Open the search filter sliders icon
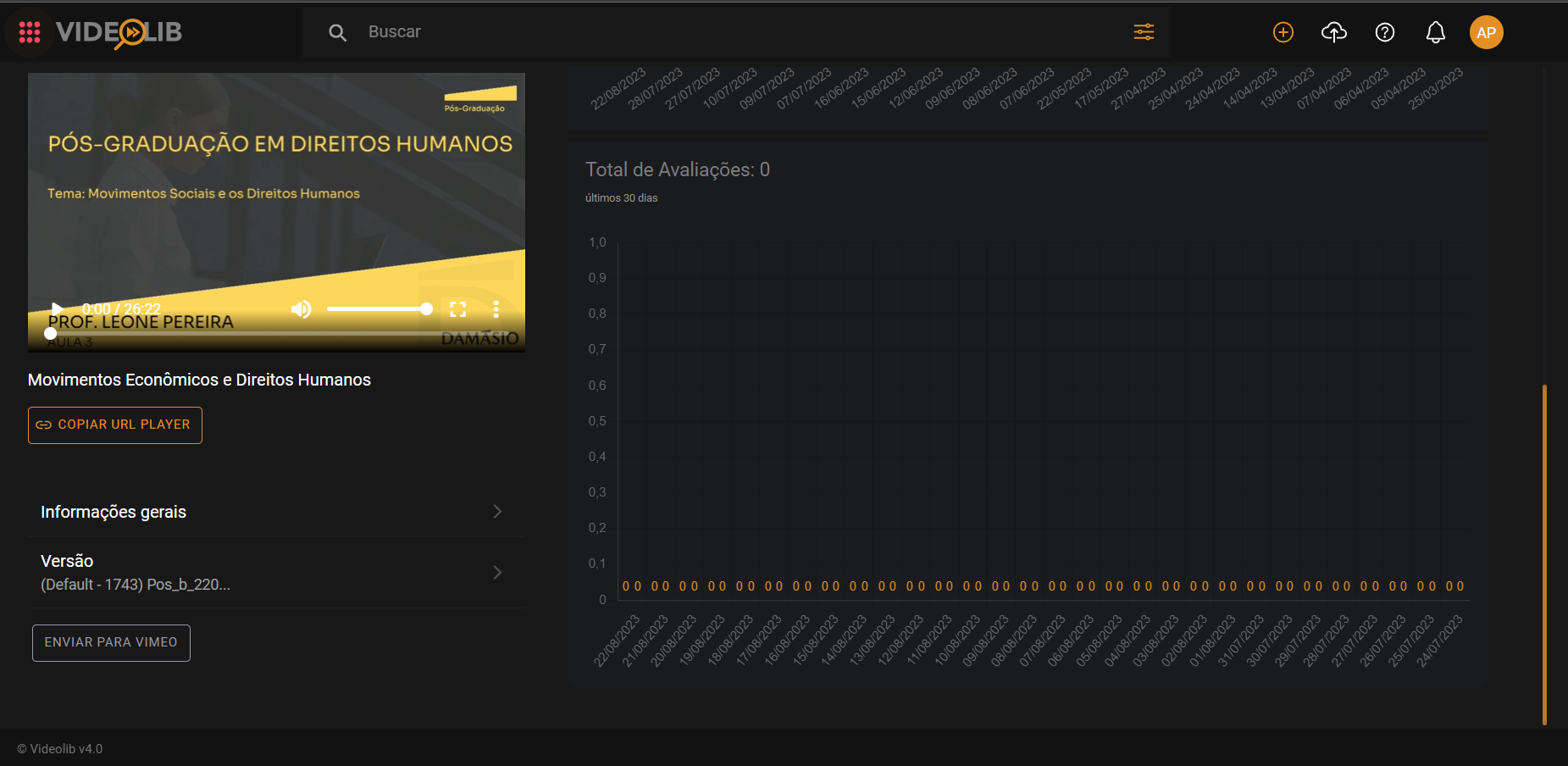The width and height of the screenshot is (1568, 766). point(1144,32)
